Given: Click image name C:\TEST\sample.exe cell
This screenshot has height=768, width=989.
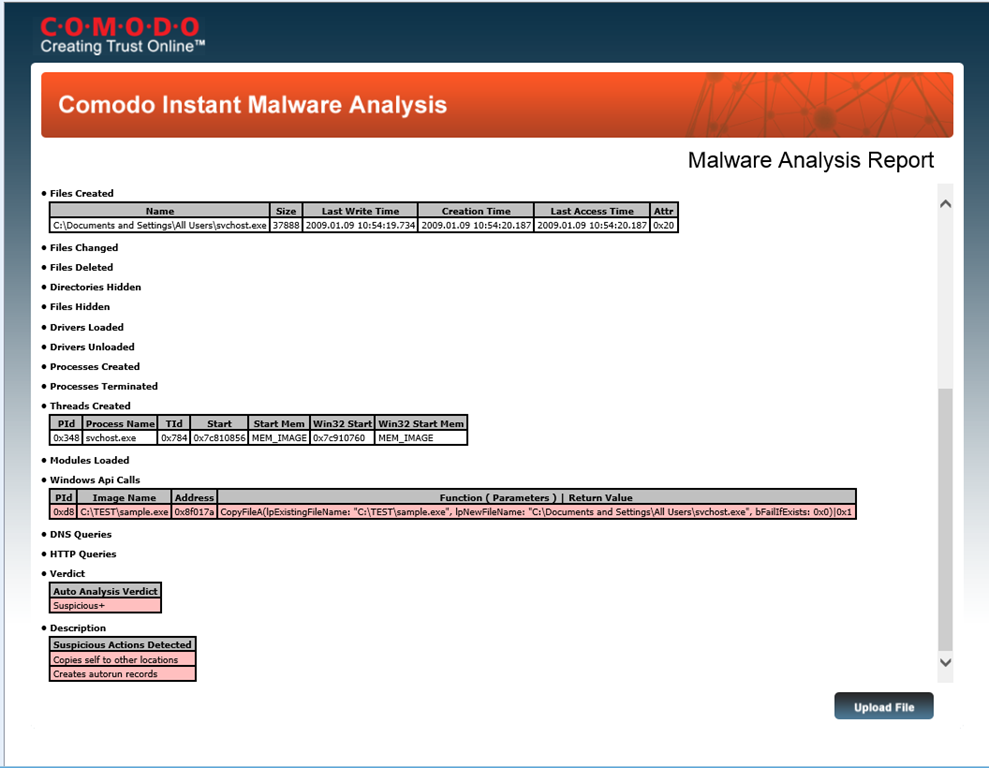Looking at the screenshot, I should pyautogui.click(x=124, y=511).
